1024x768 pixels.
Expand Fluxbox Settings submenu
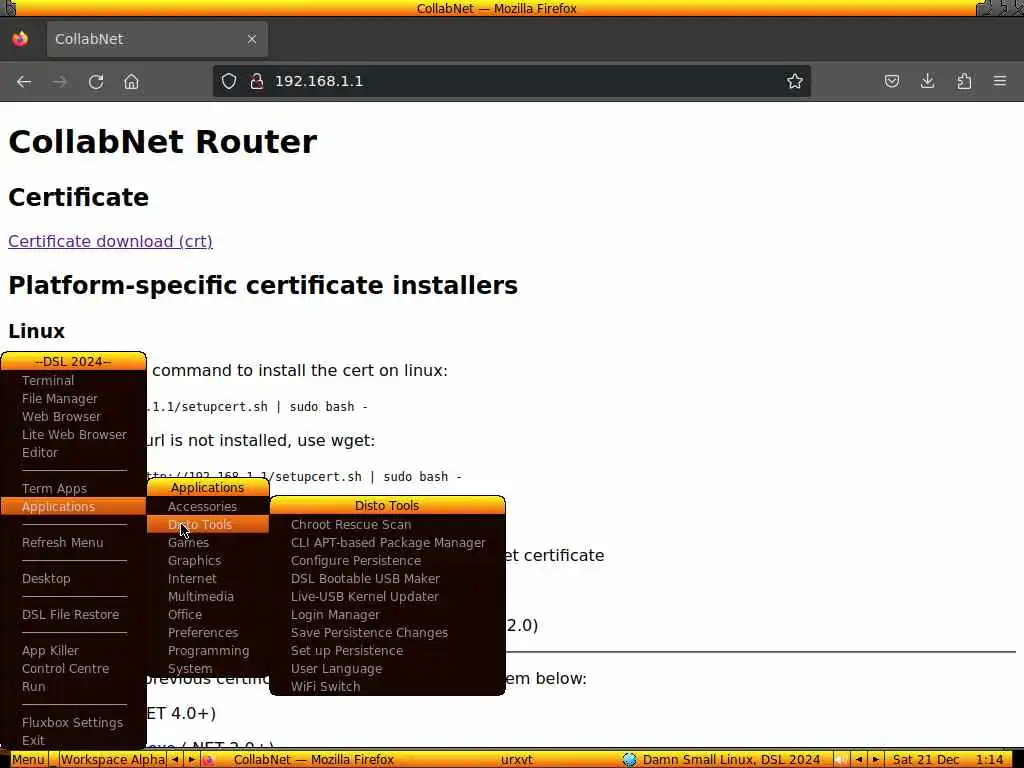73,722
